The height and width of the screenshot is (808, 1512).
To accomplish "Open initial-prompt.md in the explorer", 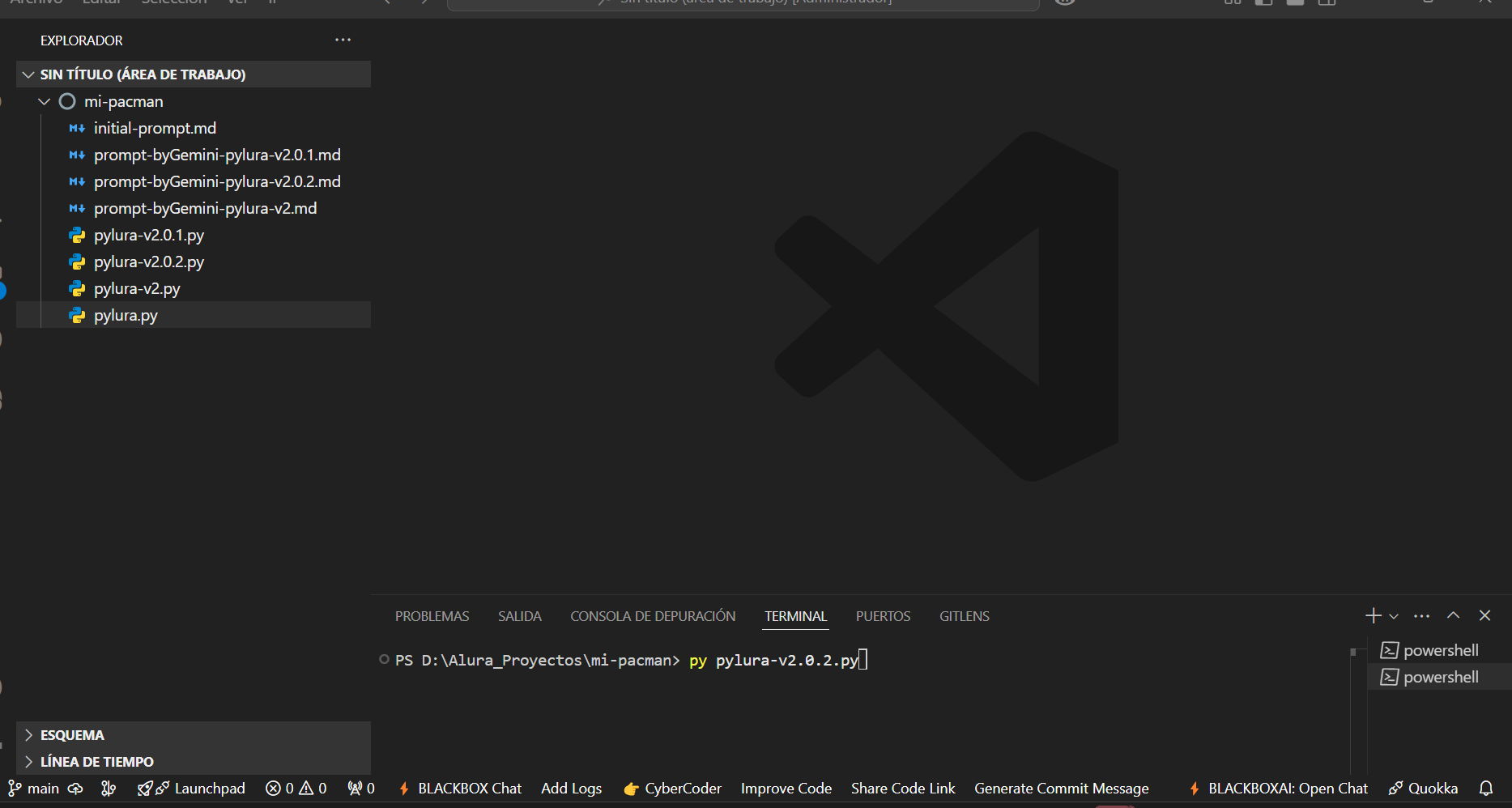I will (194, 128).
